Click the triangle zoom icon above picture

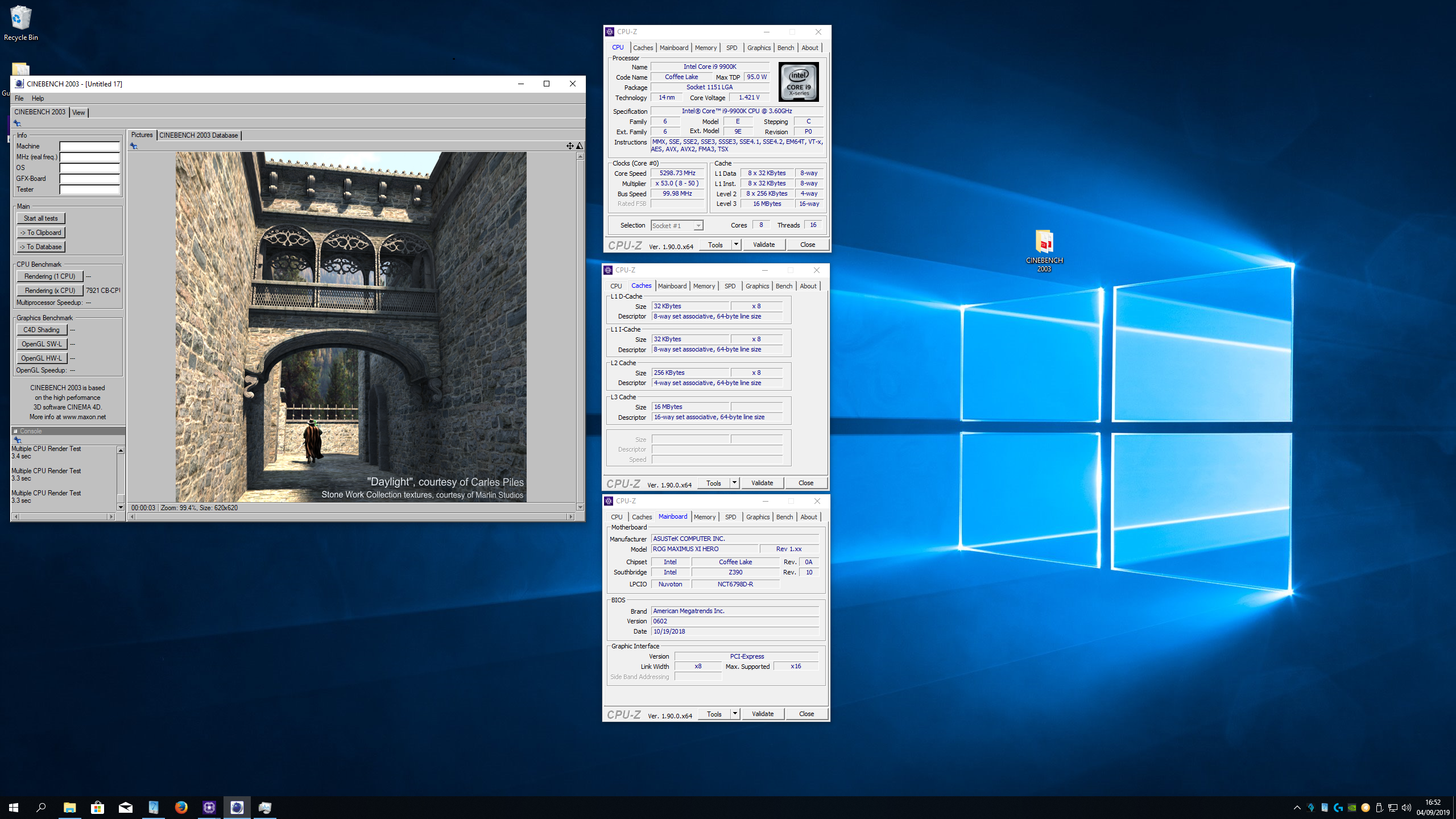(x=579, y=146)
